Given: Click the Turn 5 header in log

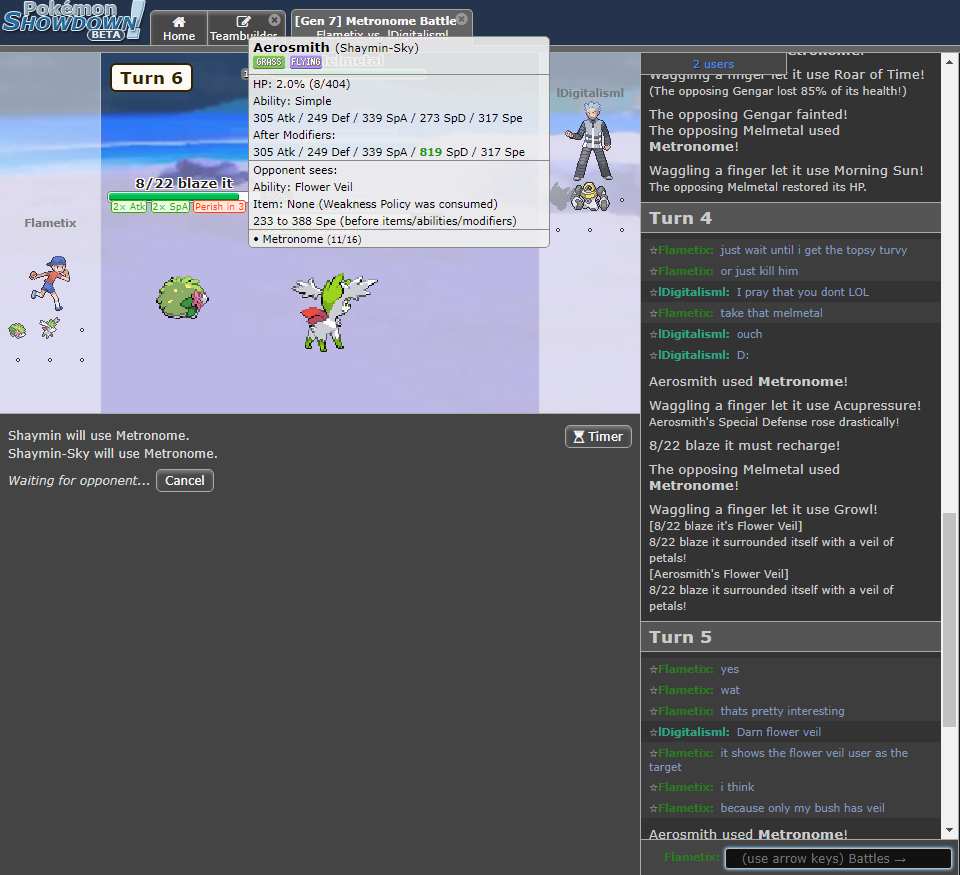Looking at the screenshot, I should (x=790, y=637).
